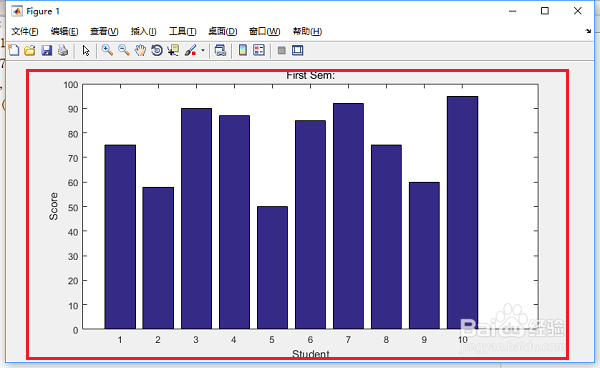600x368 pixels.
Task: Click the Show Plot Tools and dock icon
Action: tap(298, 50)
